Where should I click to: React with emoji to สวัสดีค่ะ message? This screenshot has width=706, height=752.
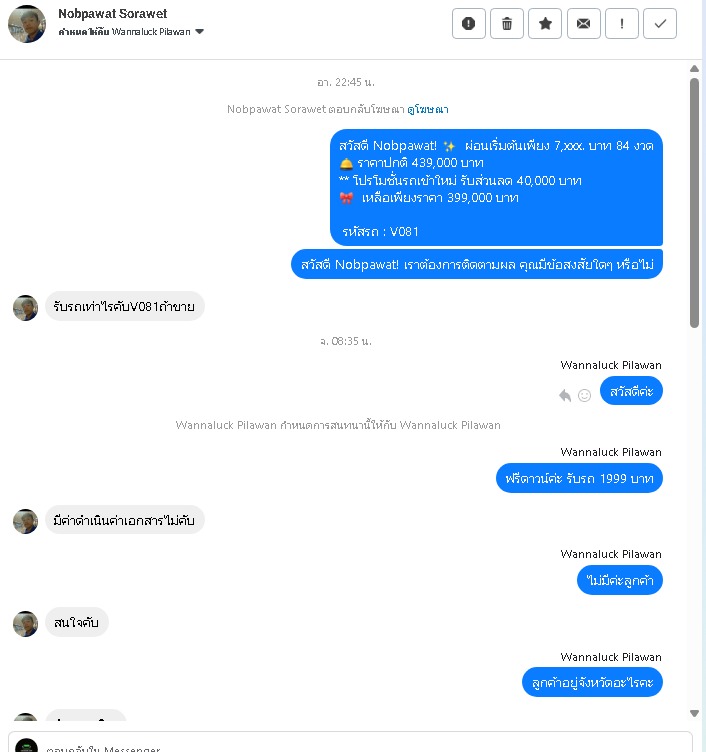pos(584,395)
